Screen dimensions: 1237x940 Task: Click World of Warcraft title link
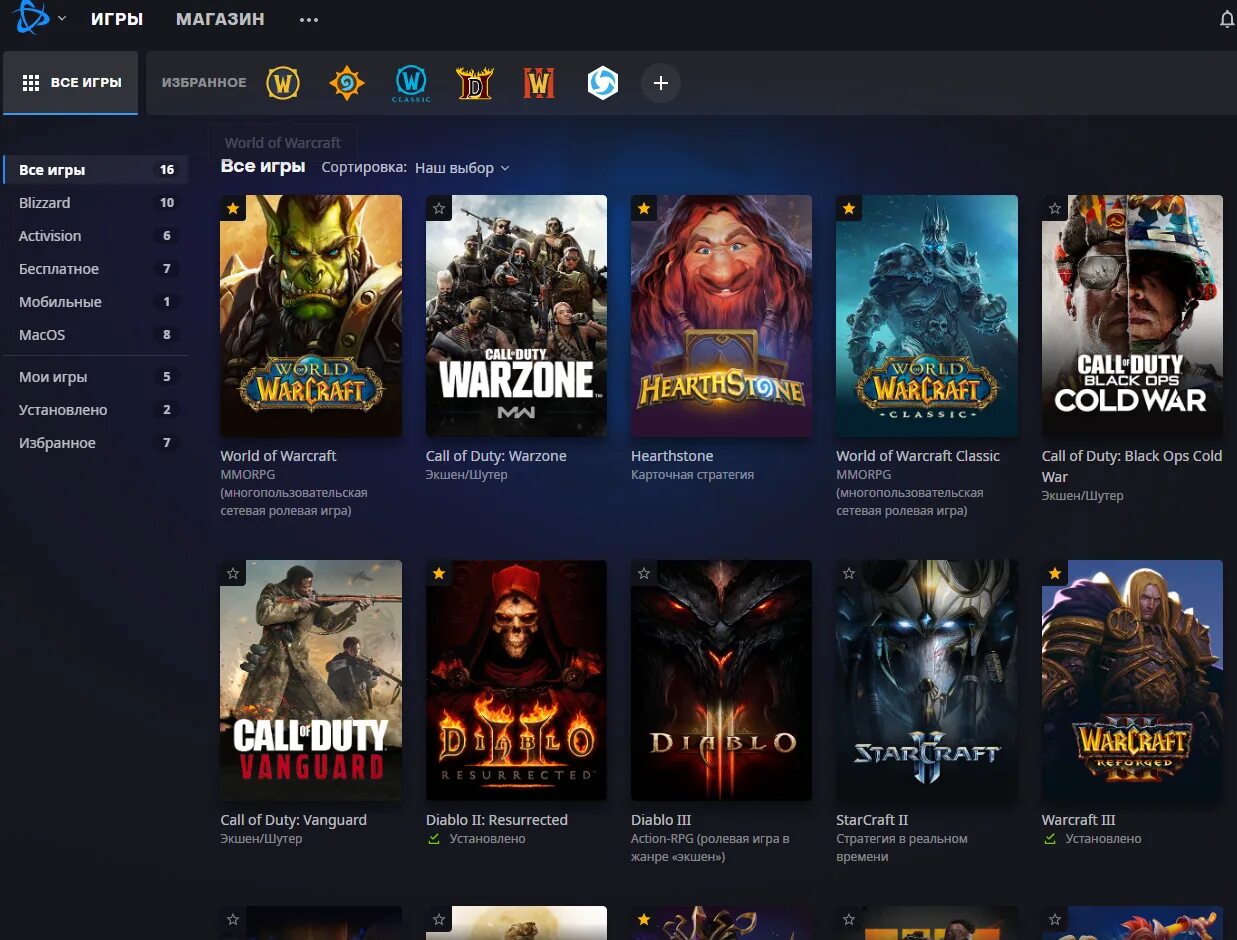[x=278, y=456]
